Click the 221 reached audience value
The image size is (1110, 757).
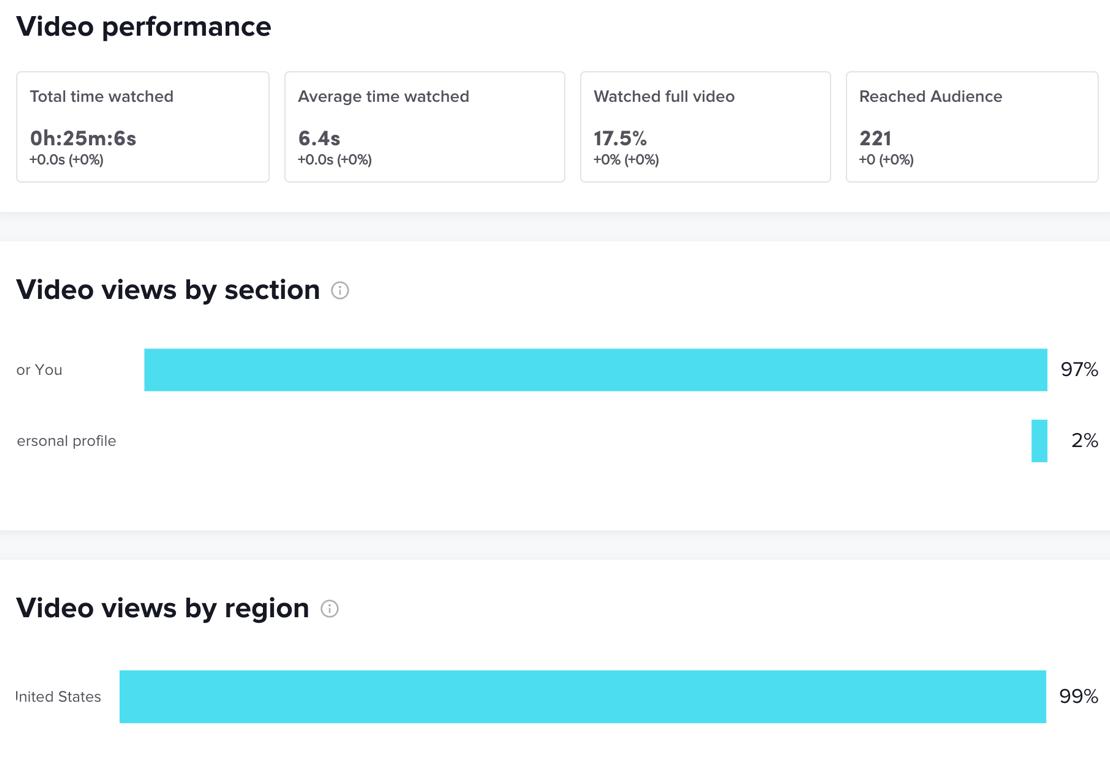click(x=875, y=138)
